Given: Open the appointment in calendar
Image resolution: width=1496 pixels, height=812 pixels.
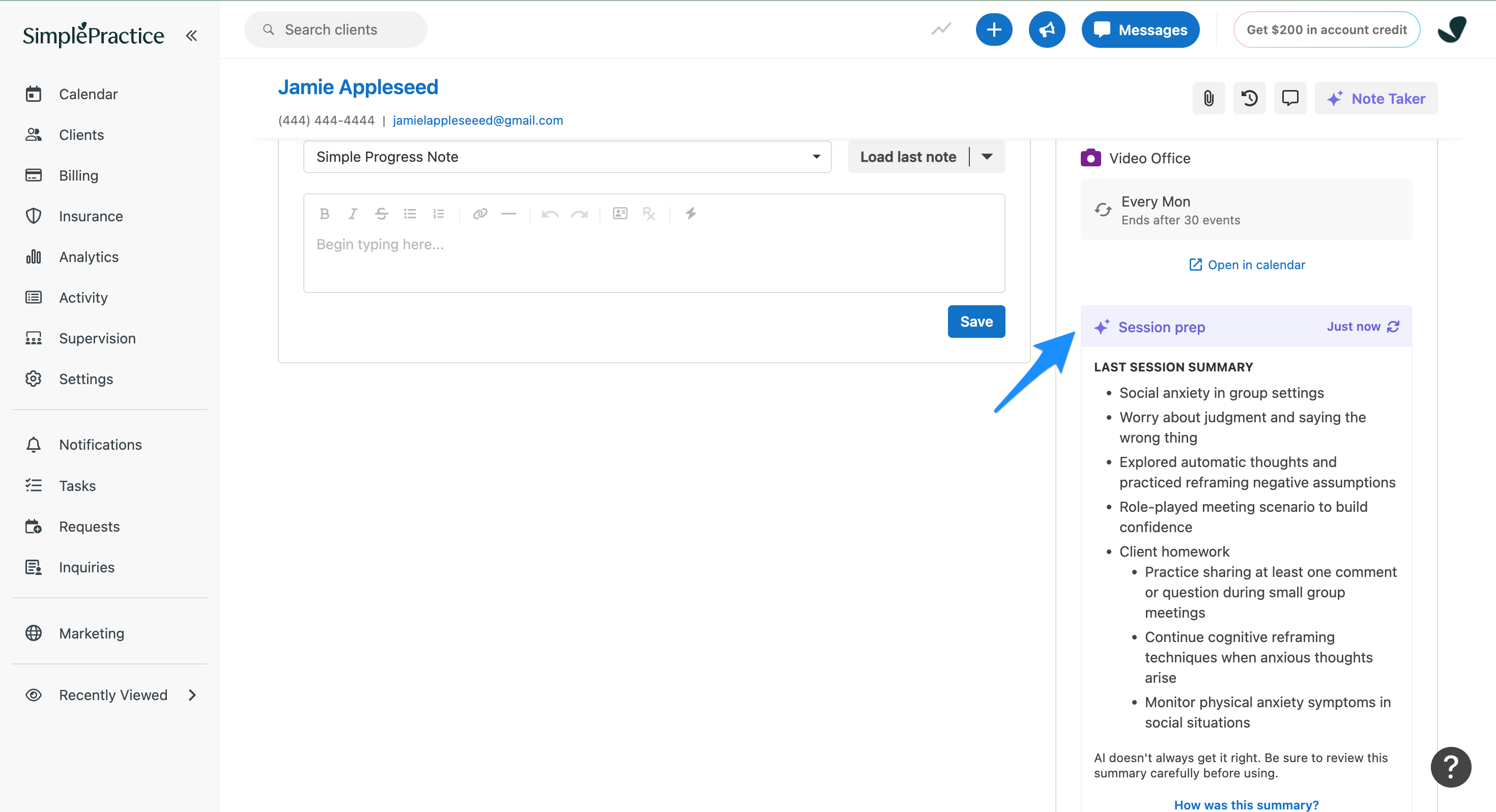Looking at the screenshot, I should click(x=1246, y=265).
